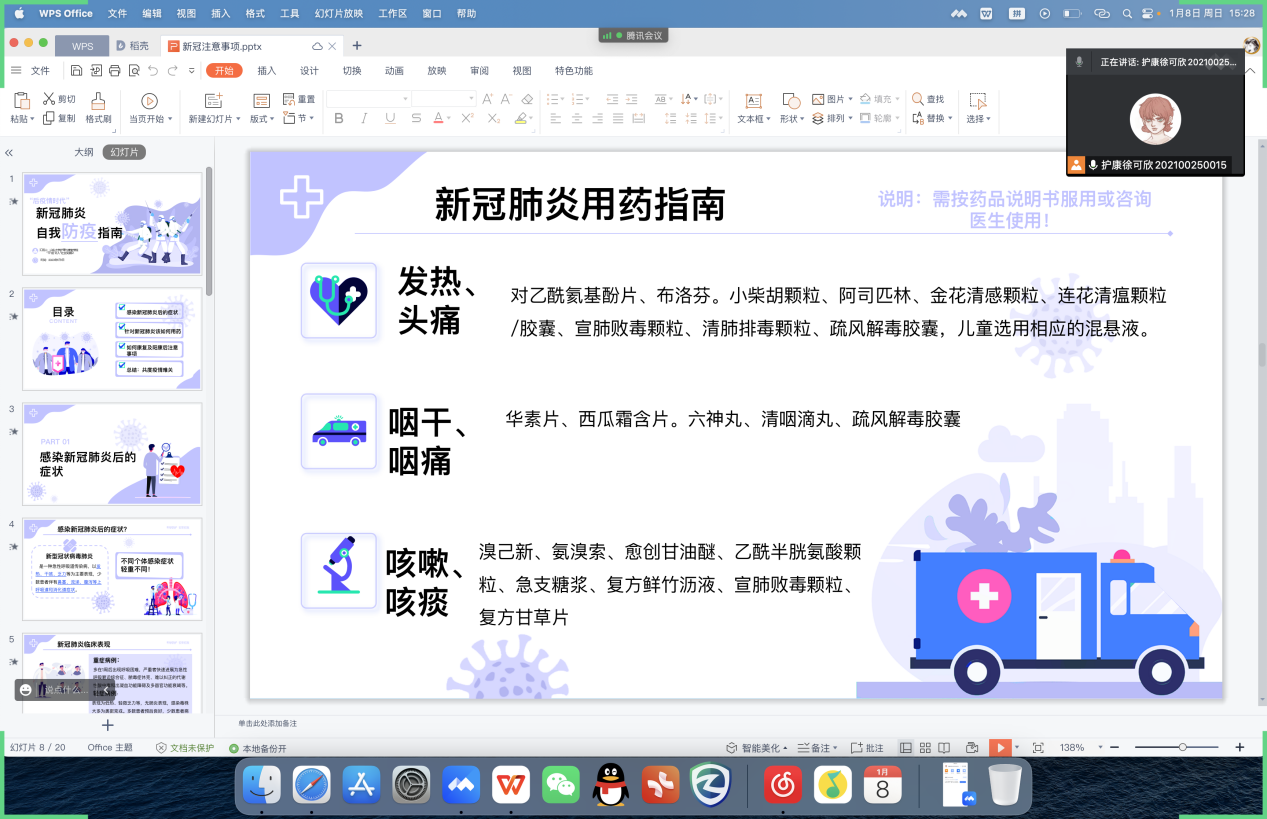Toggle Underline formatting

coord(390,118)
